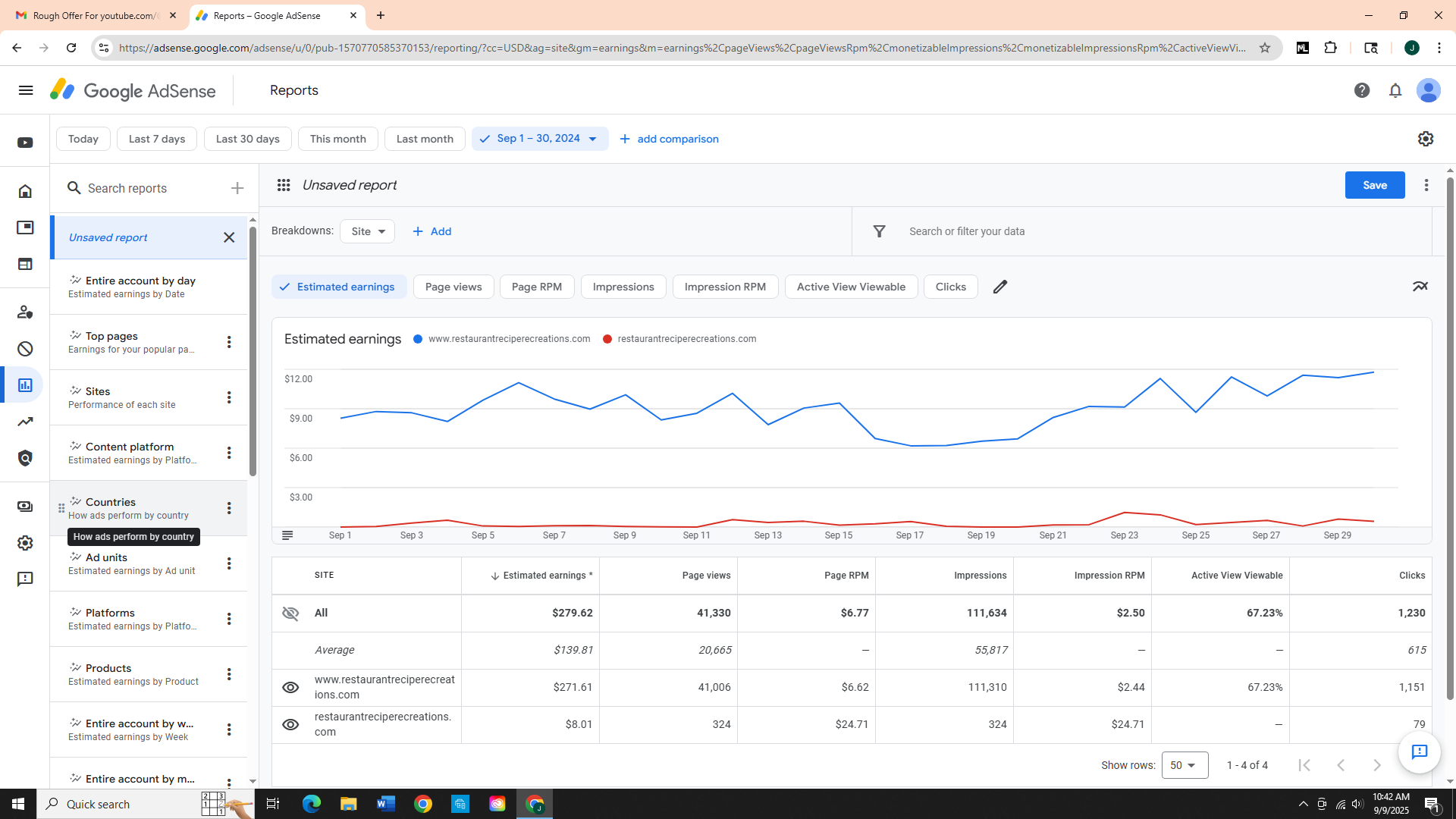
Task: Open options for Ad units report
Action: [229, 563]
